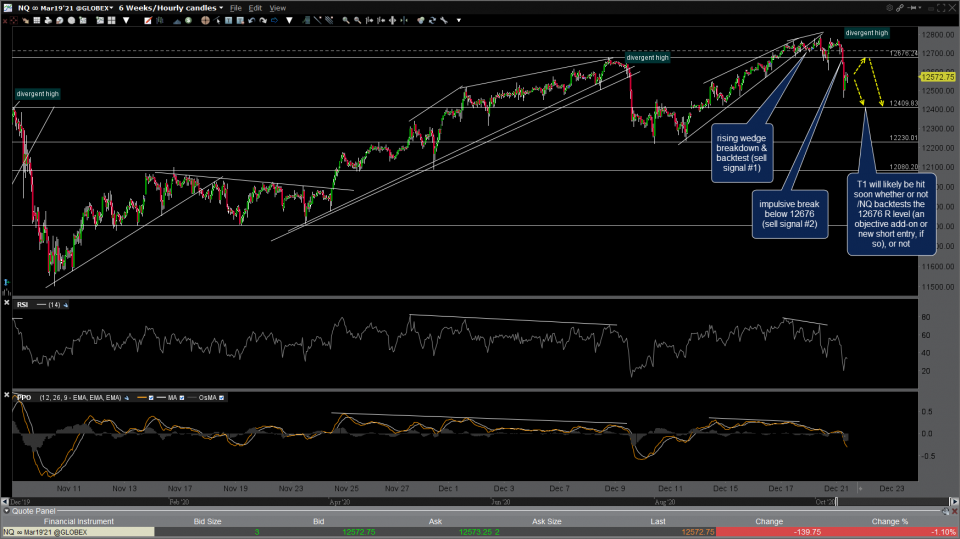Click the Dec 21 date label on axis
960x539 pixels.
[x=836, y=488]
